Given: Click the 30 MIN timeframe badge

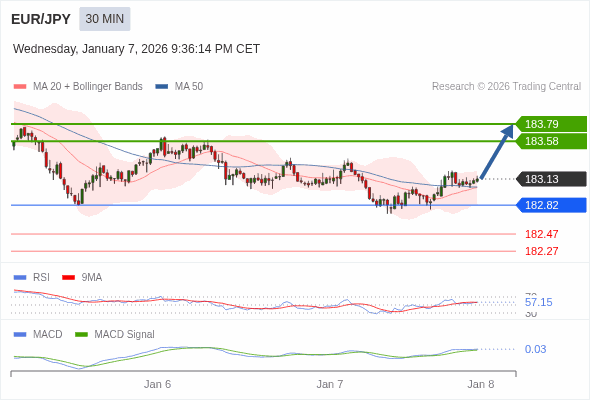Looking at the screenshot, I should (105, 19).
